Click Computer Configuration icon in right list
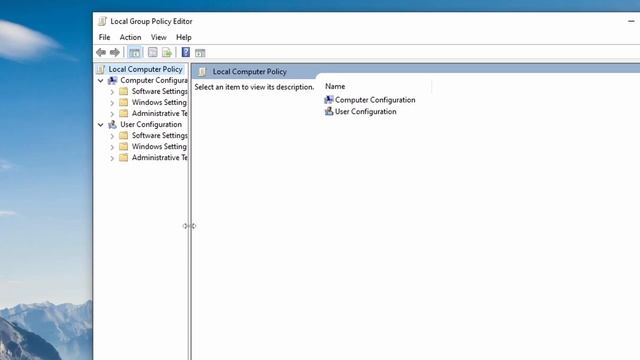The image size is (640, 360). coord(329,100)
